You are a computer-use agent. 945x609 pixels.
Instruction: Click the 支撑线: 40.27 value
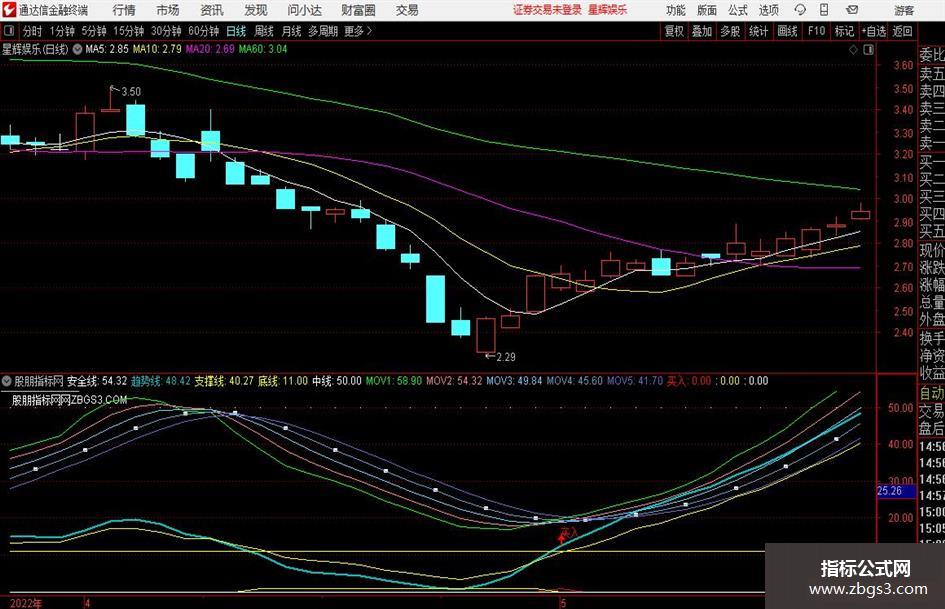point(224,381)
